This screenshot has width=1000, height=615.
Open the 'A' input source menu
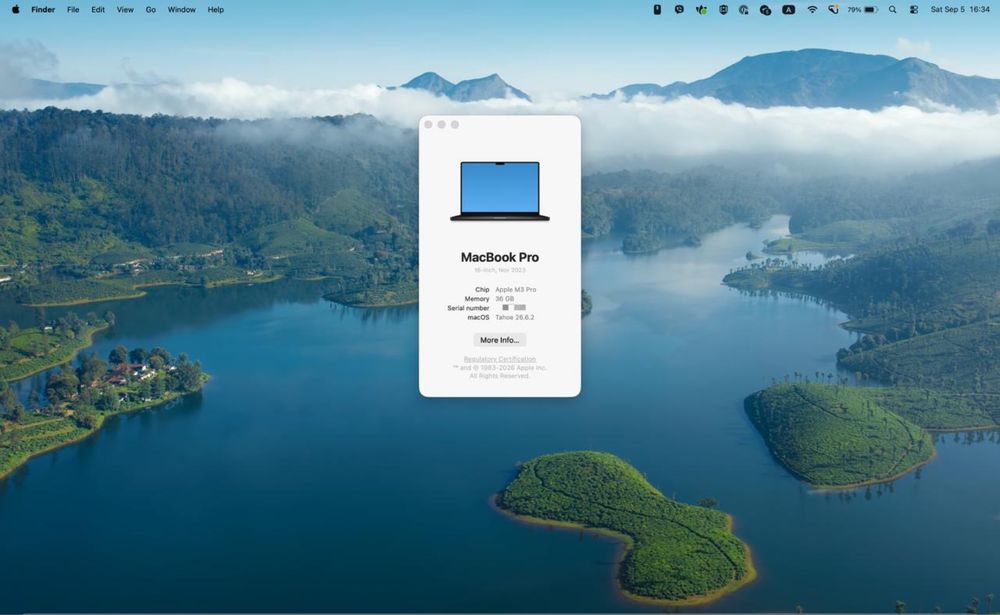pos(789,10)
